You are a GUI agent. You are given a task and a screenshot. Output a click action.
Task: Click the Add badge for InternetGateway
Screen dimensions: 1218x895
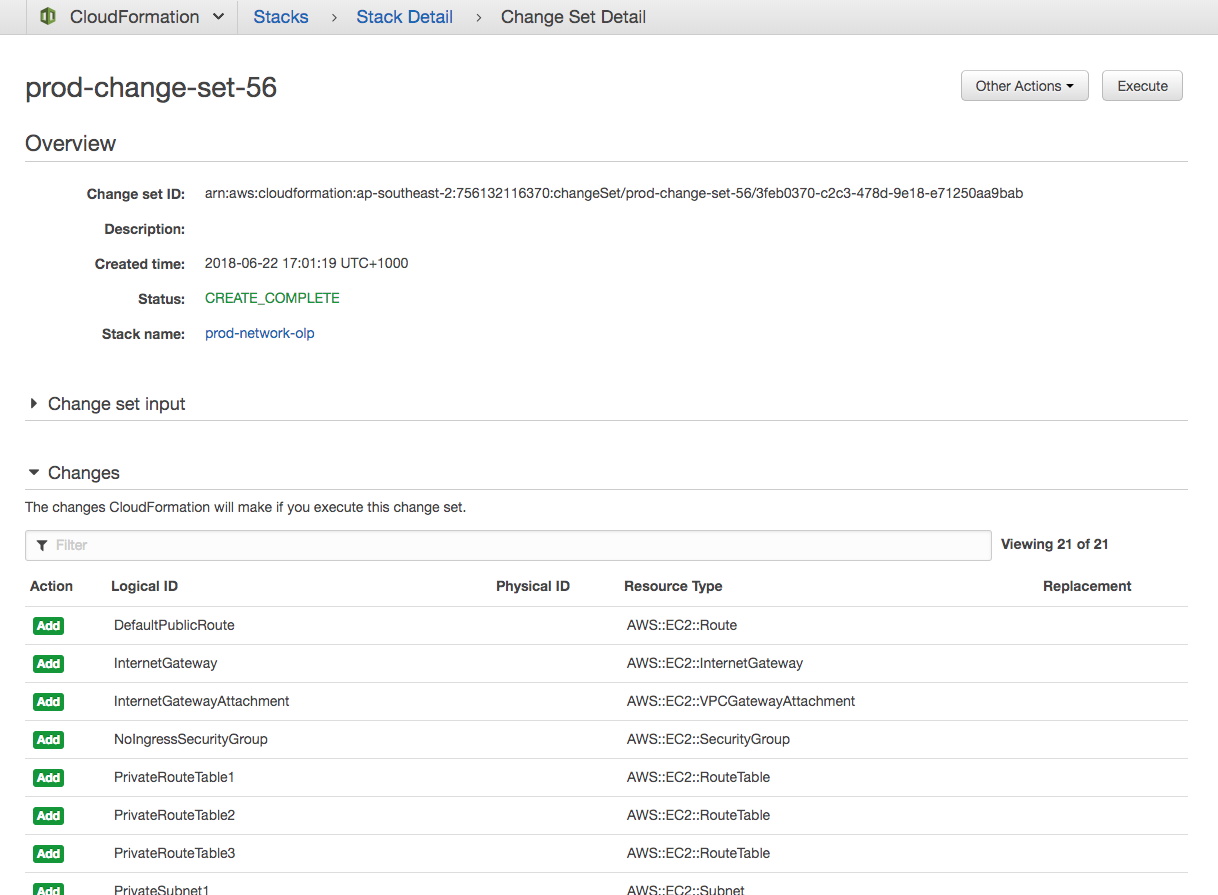(48, 664)
